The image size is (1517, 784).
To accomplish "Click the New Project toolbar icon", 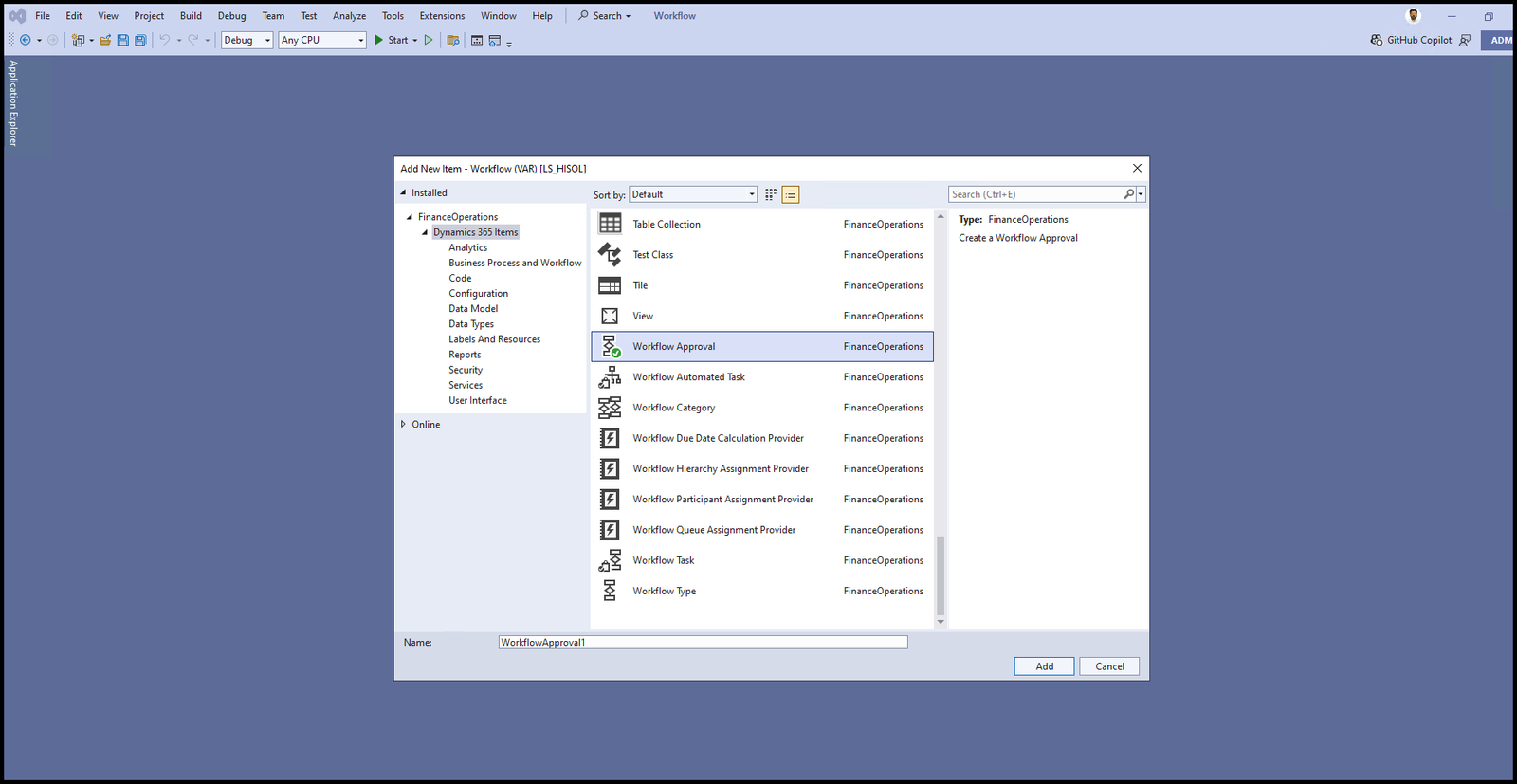I will pos(79,40).
